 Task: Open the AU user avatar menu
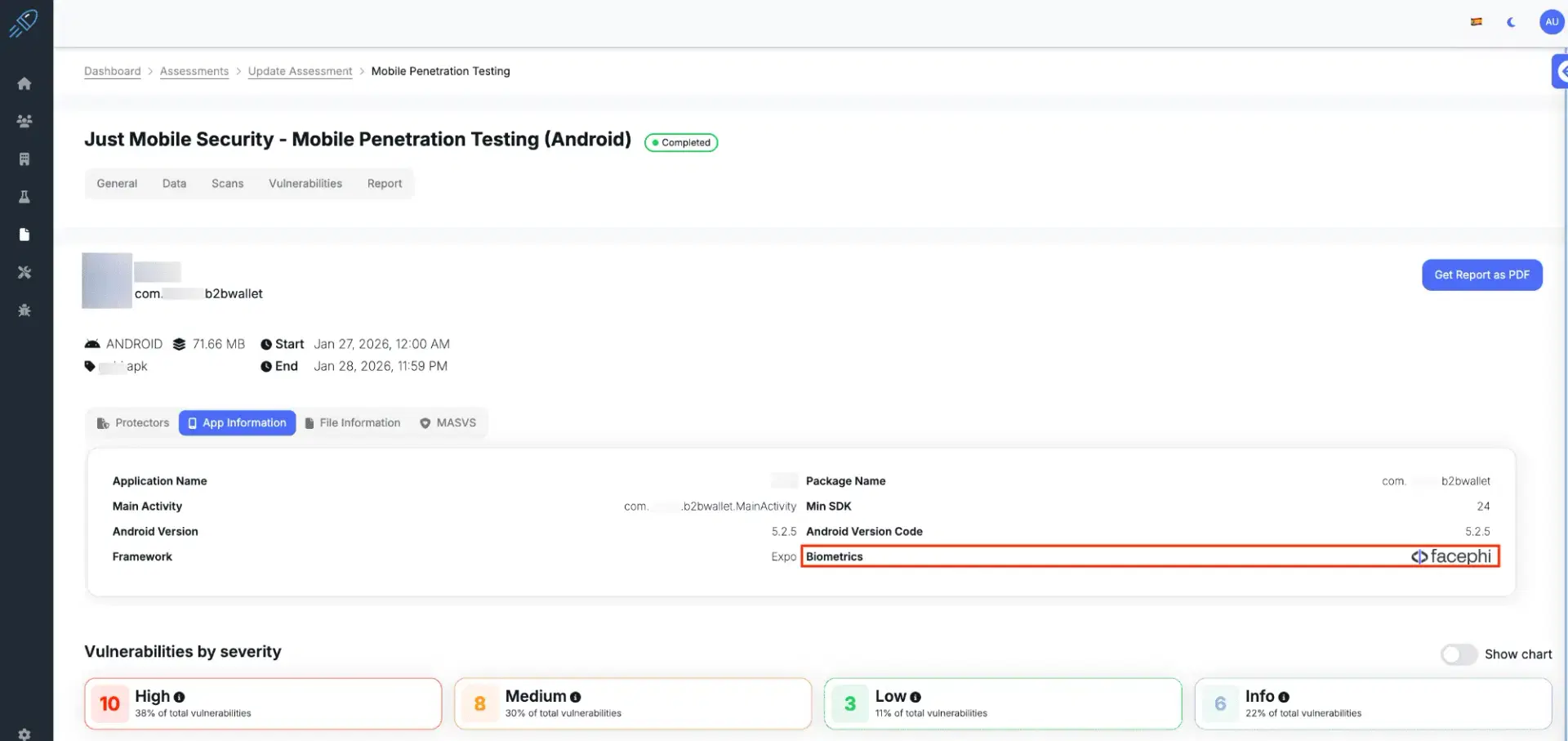coord(1552,22)
